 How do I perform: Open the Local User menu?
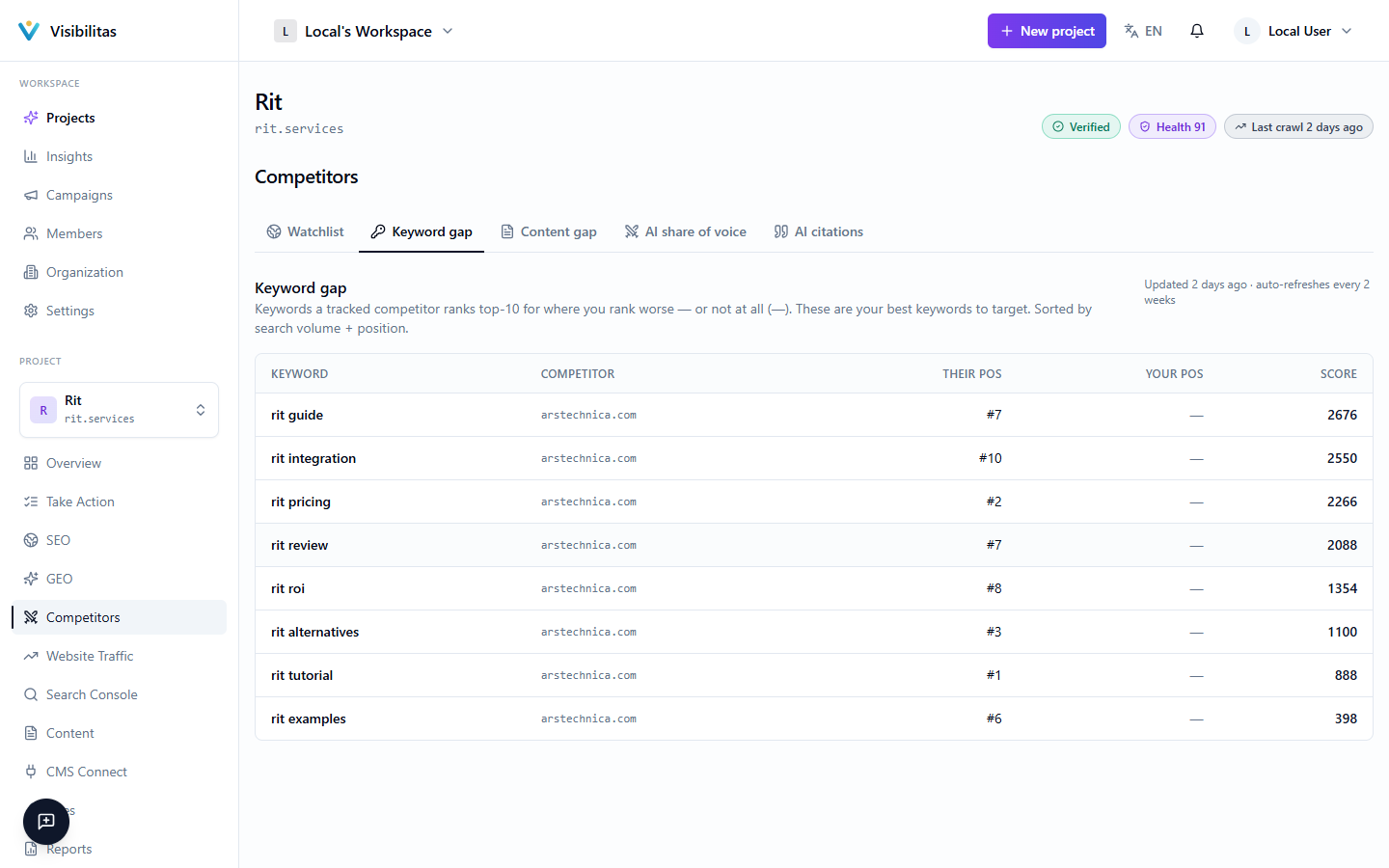coord(1294,31)
